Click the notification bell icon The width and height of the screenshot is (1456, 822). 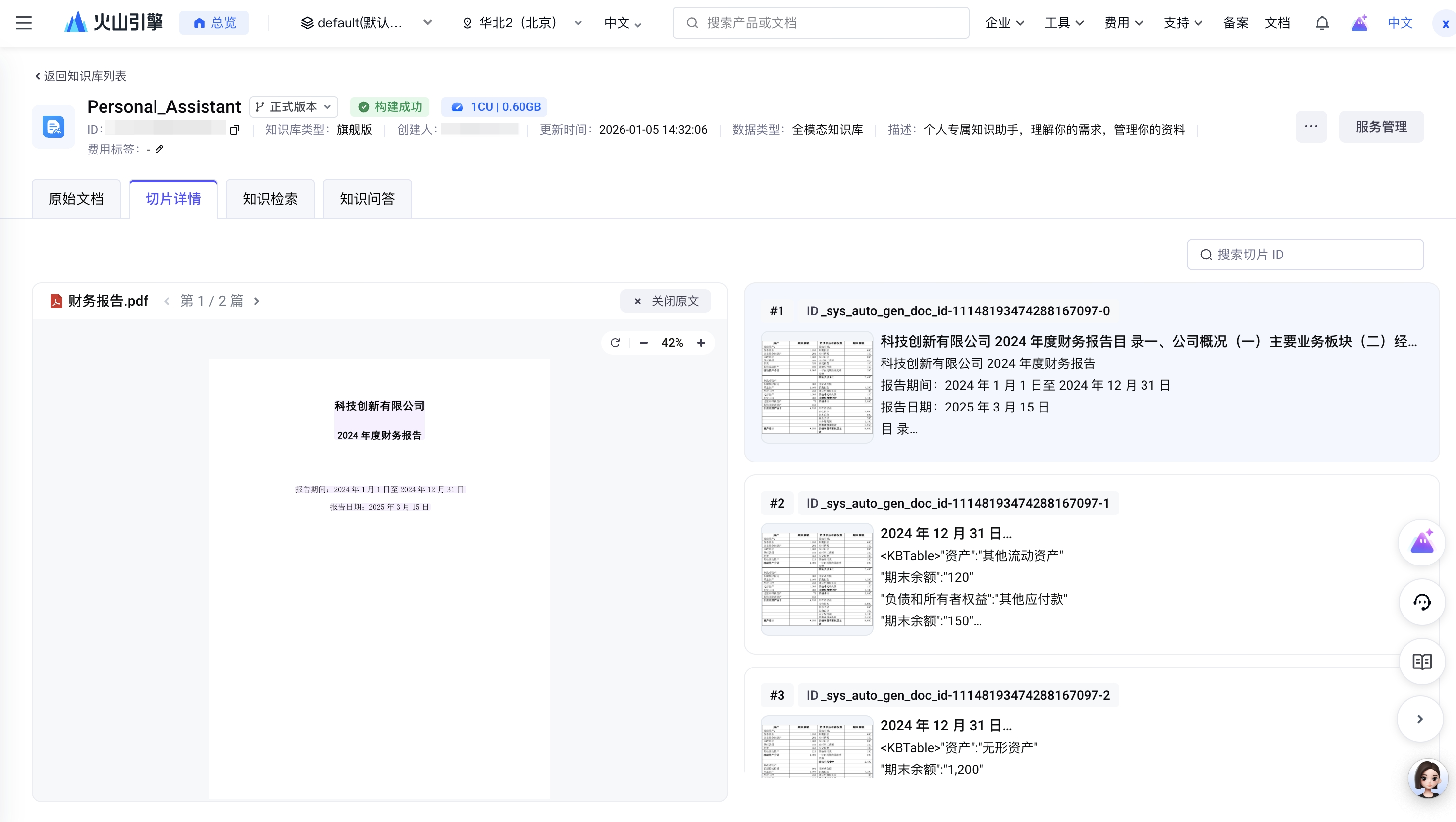1321,23
